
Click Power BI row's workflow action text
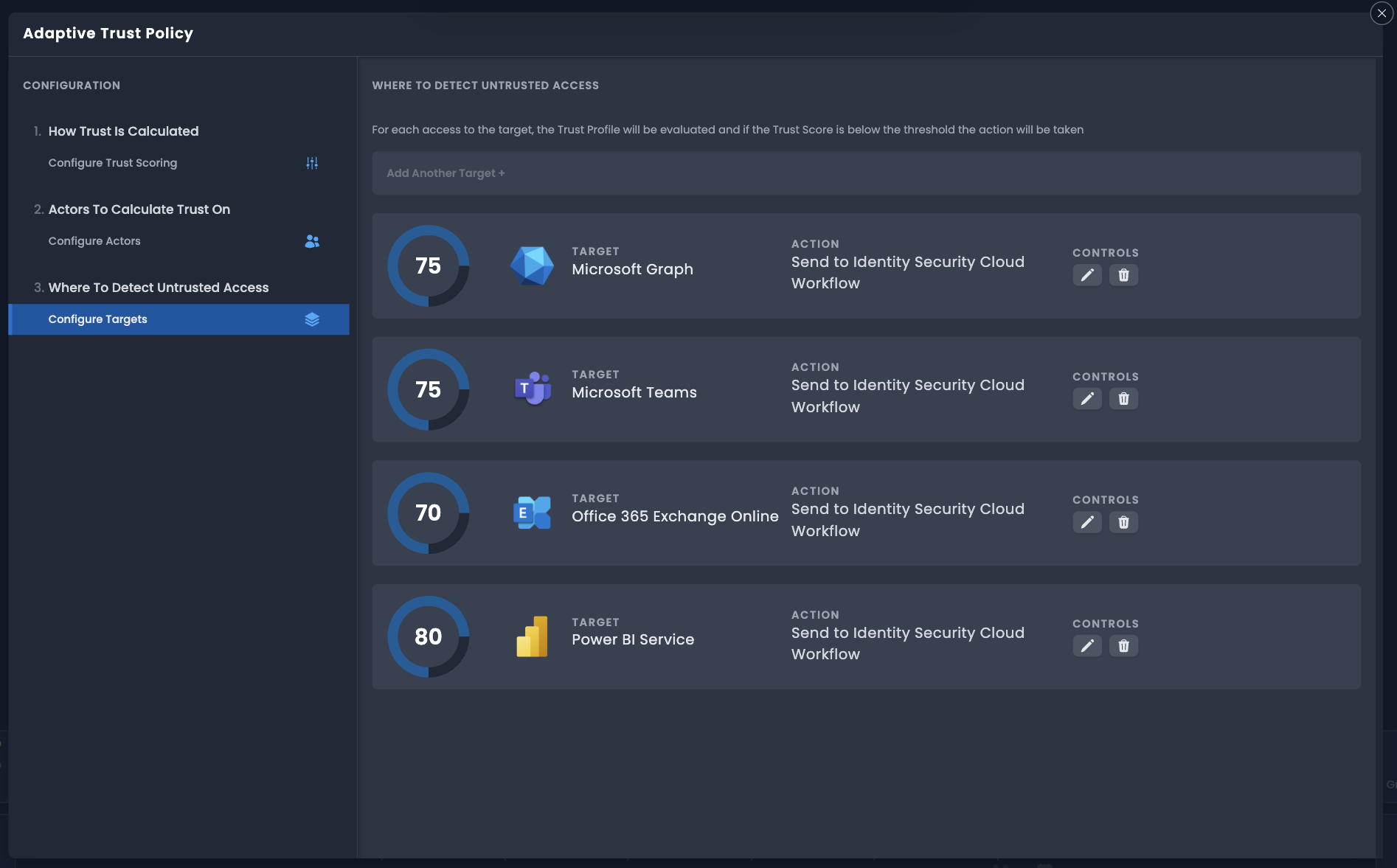tap(908, 643)
